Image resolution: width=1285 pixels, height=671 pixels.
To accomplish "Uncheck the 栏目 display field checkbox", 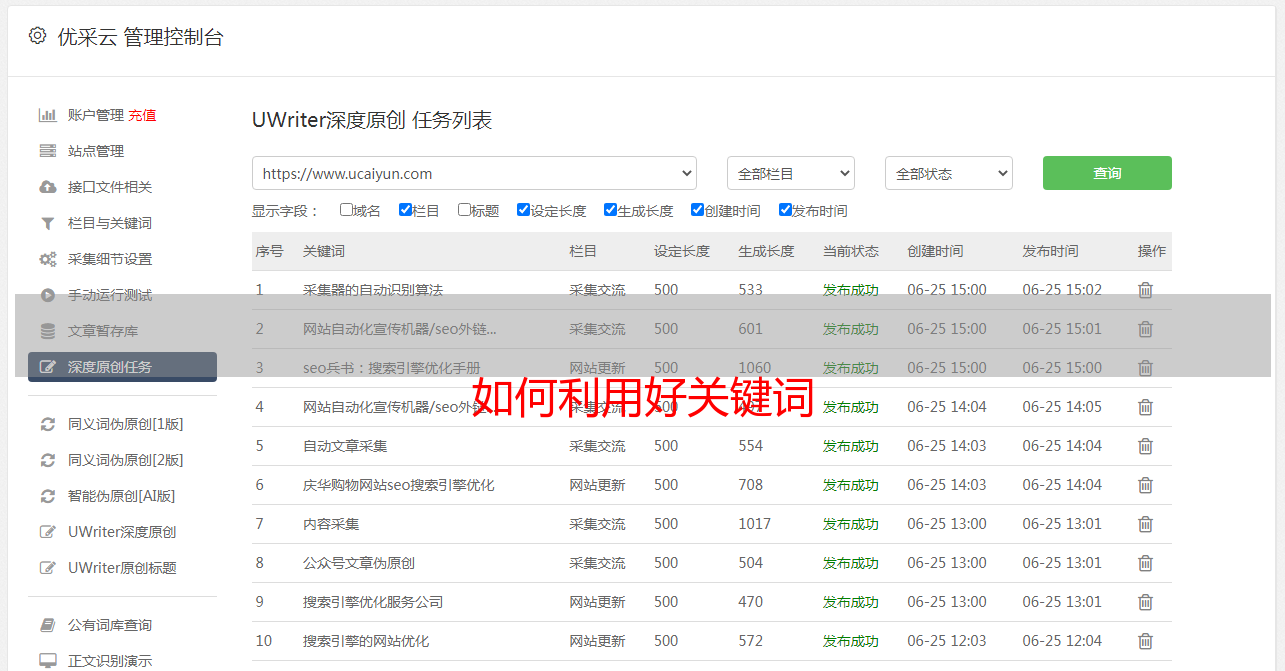I will tap(405, 210).
